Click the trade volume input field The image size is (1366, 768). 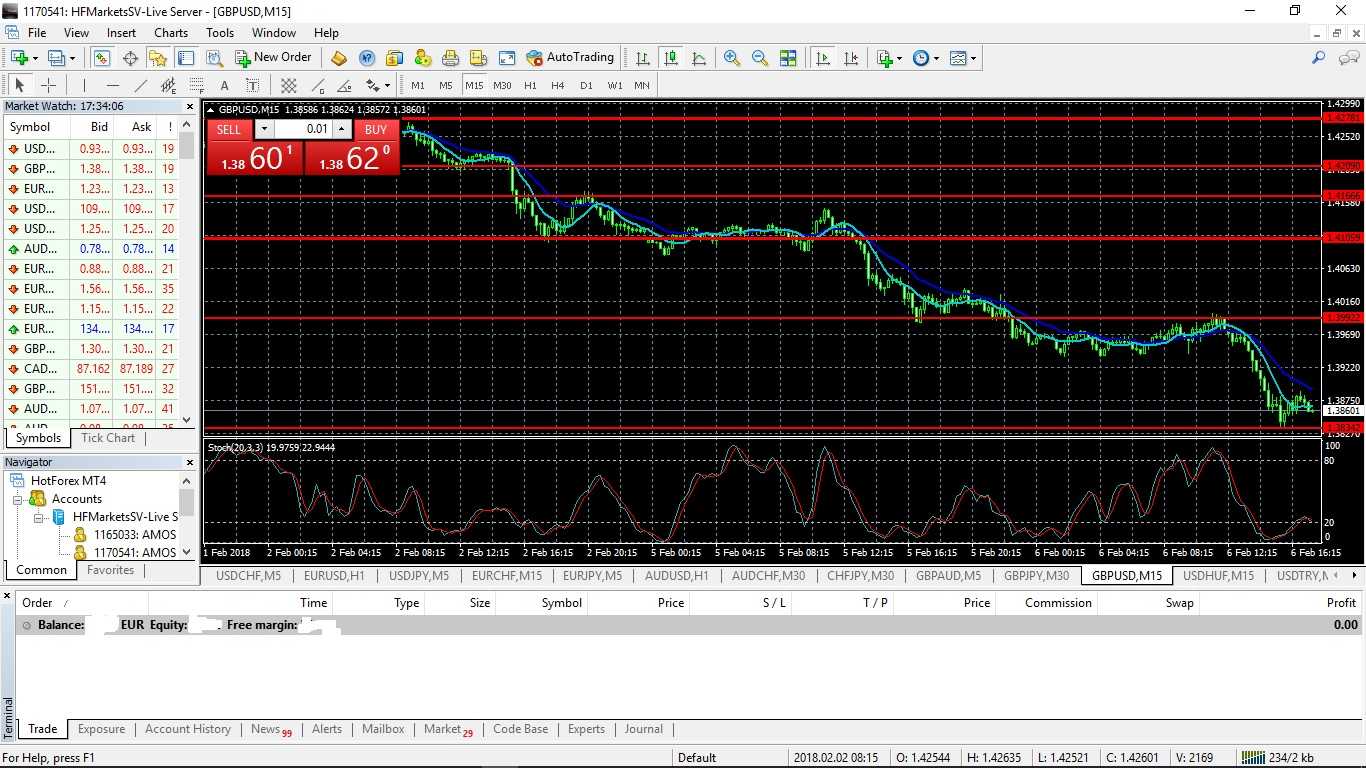point(303,129)
